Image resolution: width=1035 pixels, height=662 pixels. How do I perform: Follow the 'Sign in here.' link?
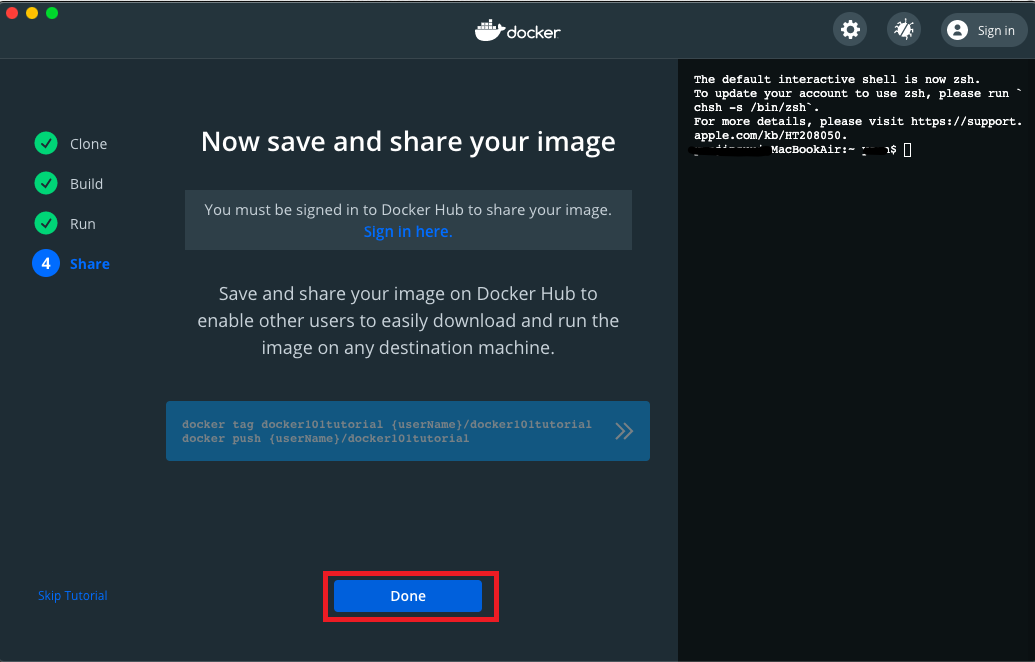[x=408, y=232]
